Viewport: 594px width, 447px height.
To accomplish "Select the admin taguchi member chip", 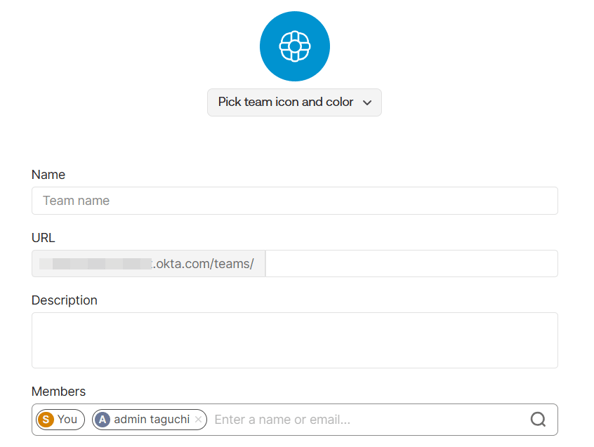I will coord(149,419).
